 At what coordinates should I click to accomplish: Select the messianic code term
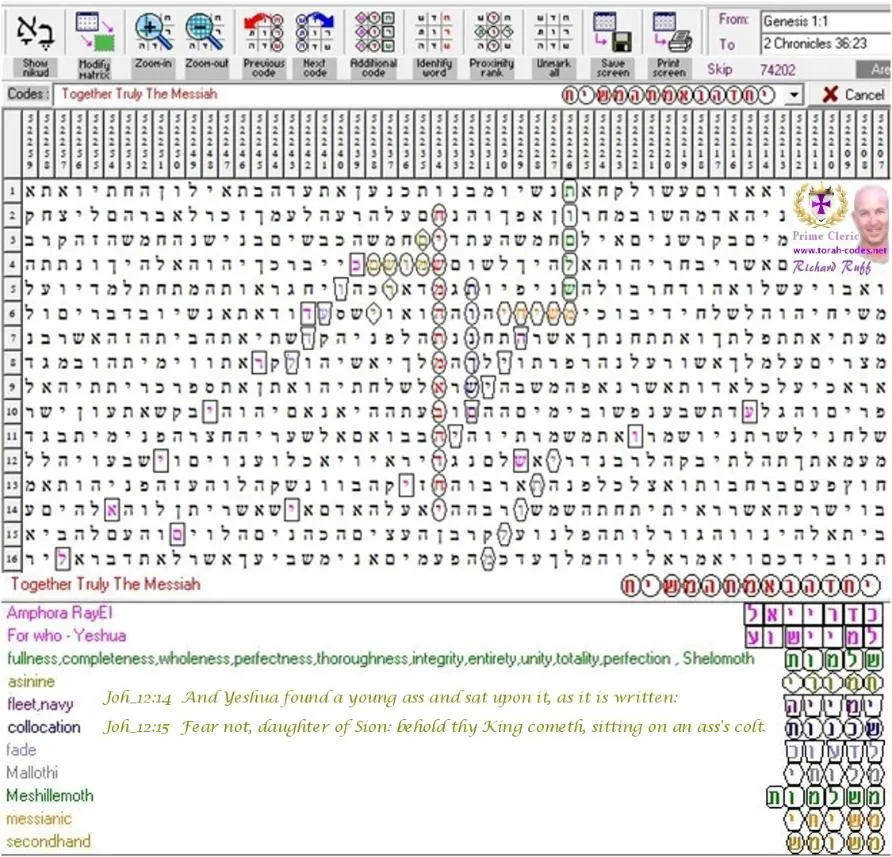tap(39, 818)
